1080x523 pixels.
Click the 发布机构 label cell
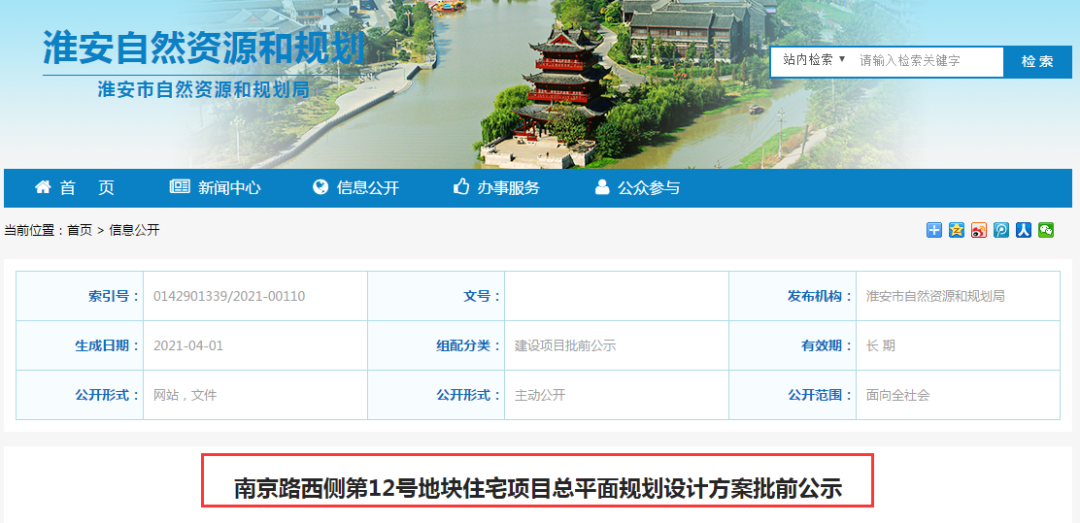pyautogui.click(x=792, y=296)
